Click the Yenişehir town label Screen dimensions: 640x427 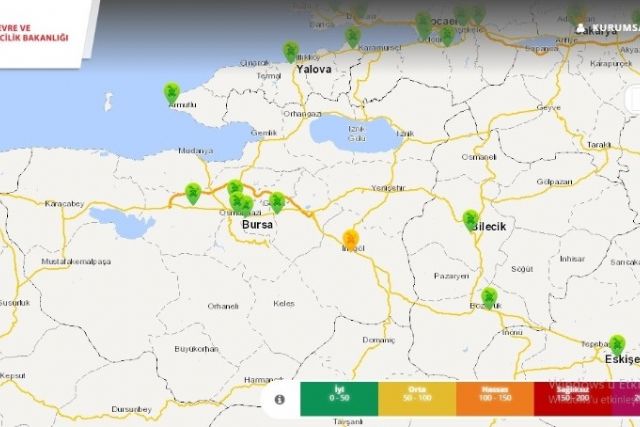(x=388, y=188)
